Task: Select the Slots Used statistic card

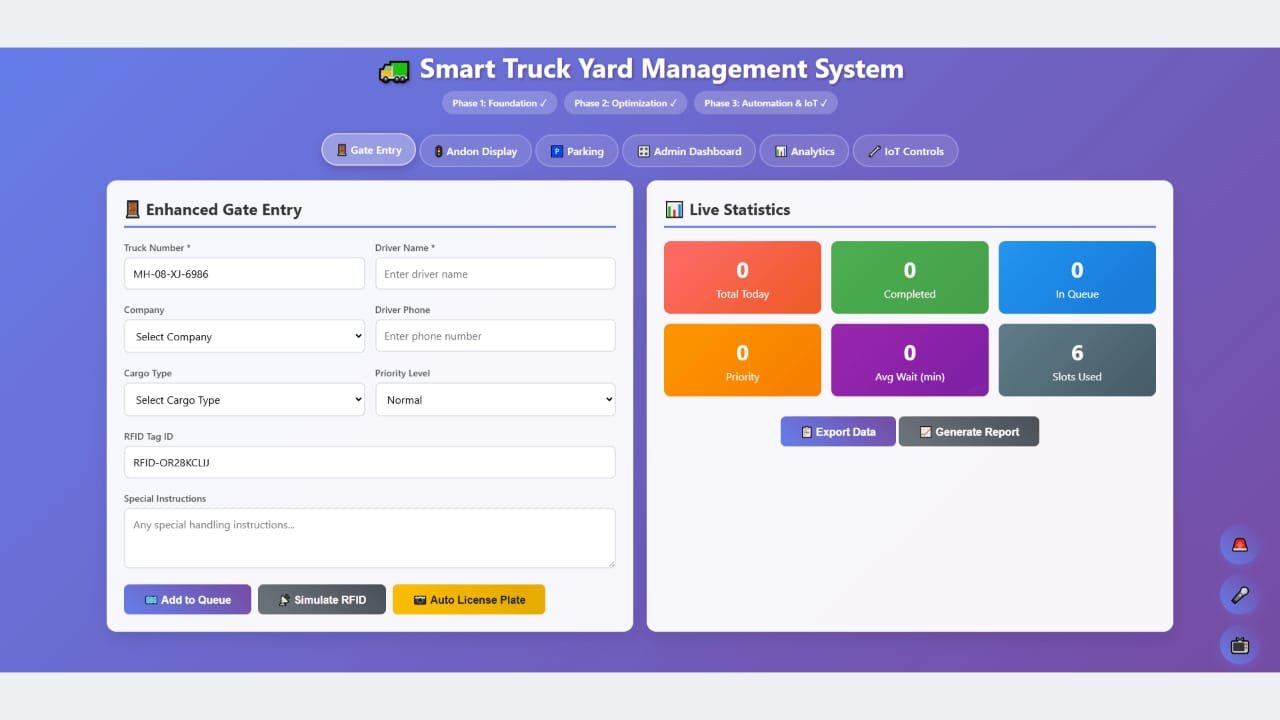Action: point(1077,360)
